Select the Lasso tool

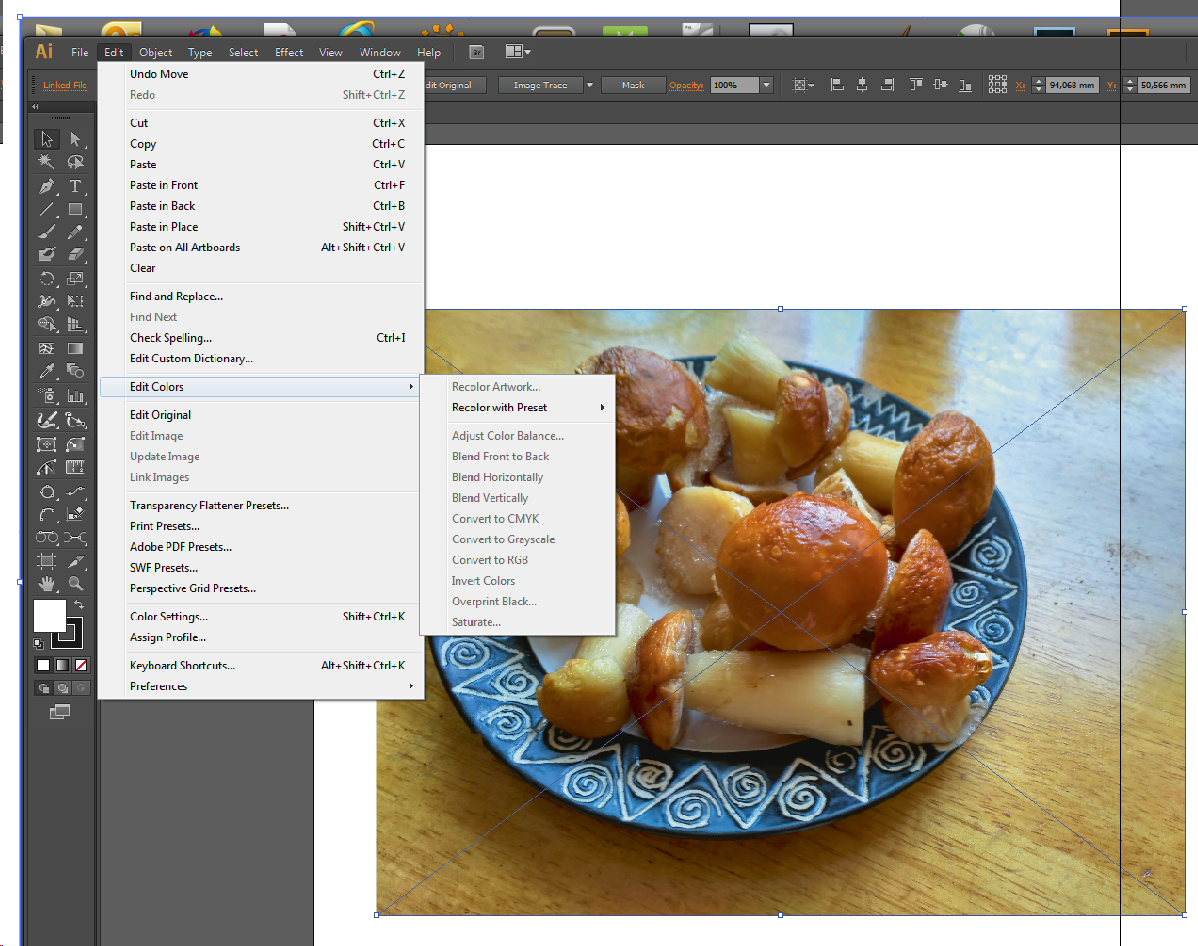point(75,162)
